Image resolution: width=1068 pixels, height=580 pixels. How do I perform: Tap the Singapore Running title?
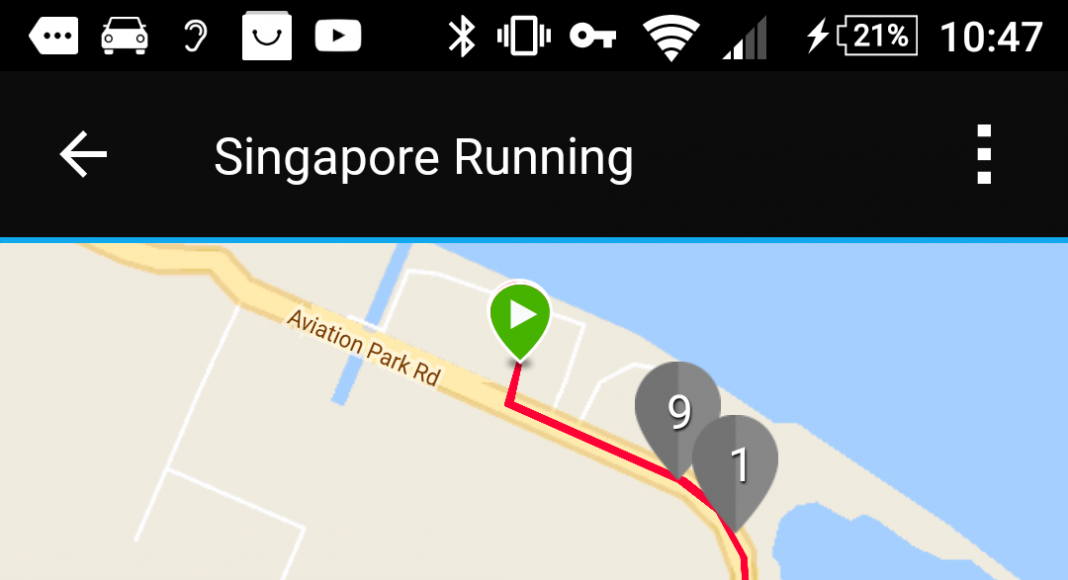424,157
